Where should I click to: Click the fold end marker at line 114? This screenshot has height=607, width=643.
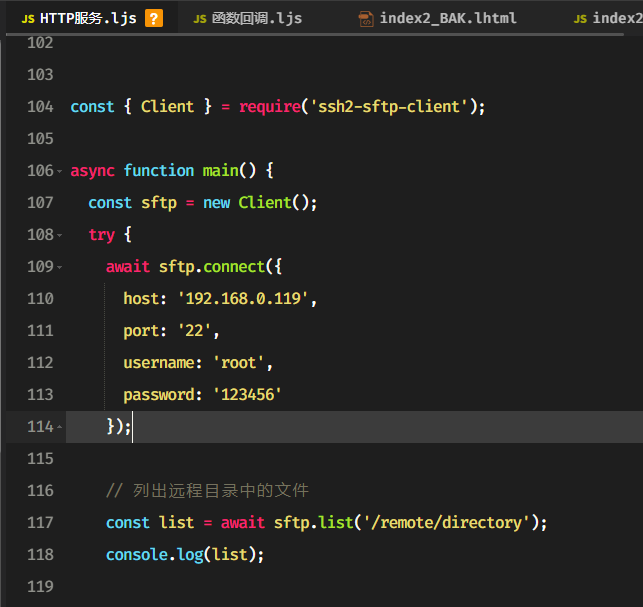59,427
